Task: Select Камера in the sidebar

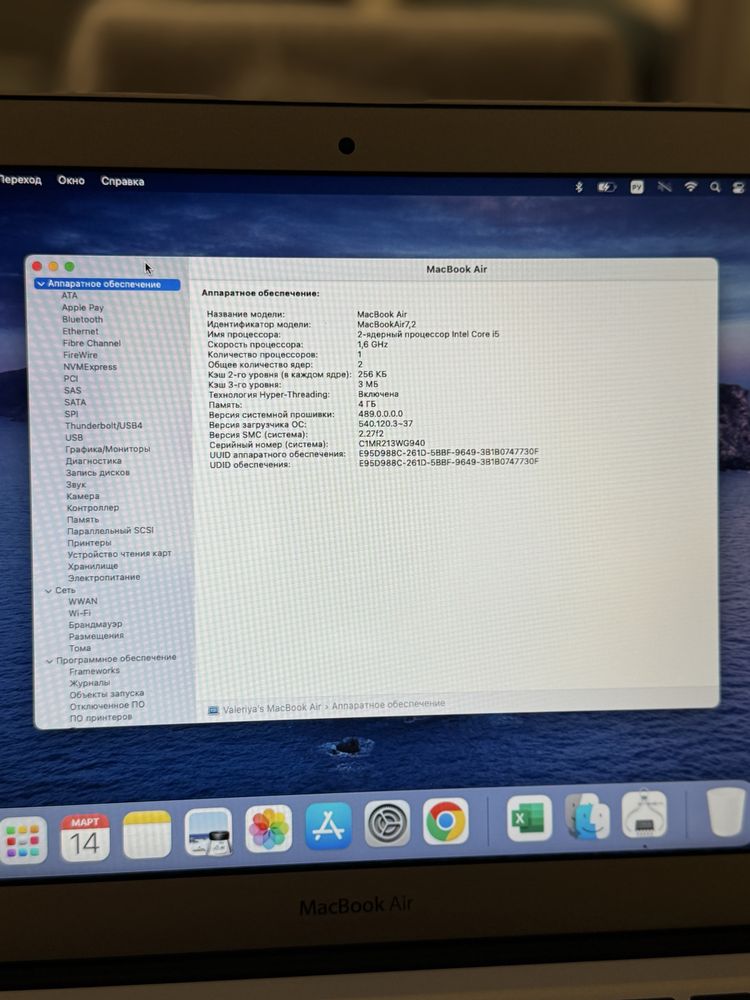Action: tap(83, 496)
